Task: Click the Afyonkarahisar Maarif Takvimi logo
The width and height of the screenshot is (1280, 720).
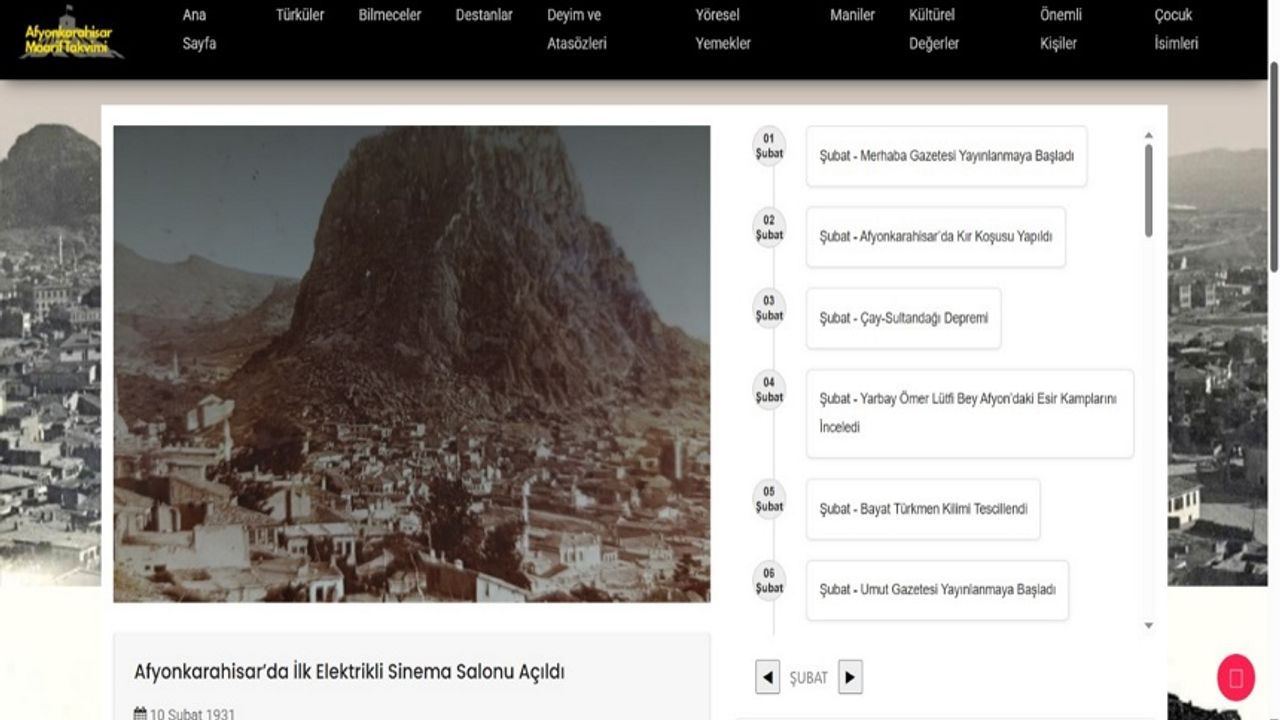Action: pos(72,36)
